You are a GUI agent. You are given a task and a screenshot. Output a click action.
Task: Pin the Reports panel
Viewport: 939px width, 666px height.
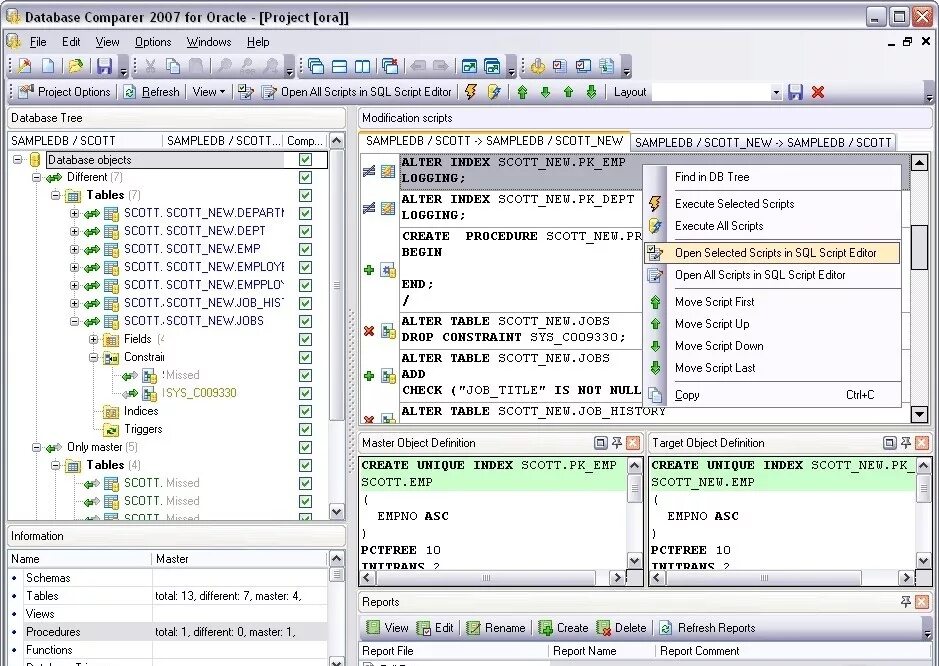click(x=905, y=601)
